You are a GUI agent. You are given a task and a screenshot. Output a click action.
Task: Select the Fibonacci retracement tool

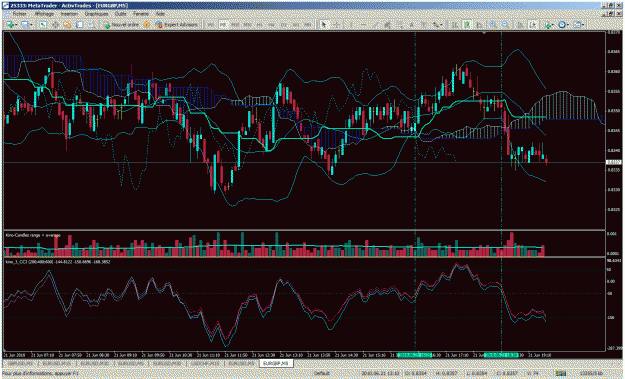click(399, 25)
